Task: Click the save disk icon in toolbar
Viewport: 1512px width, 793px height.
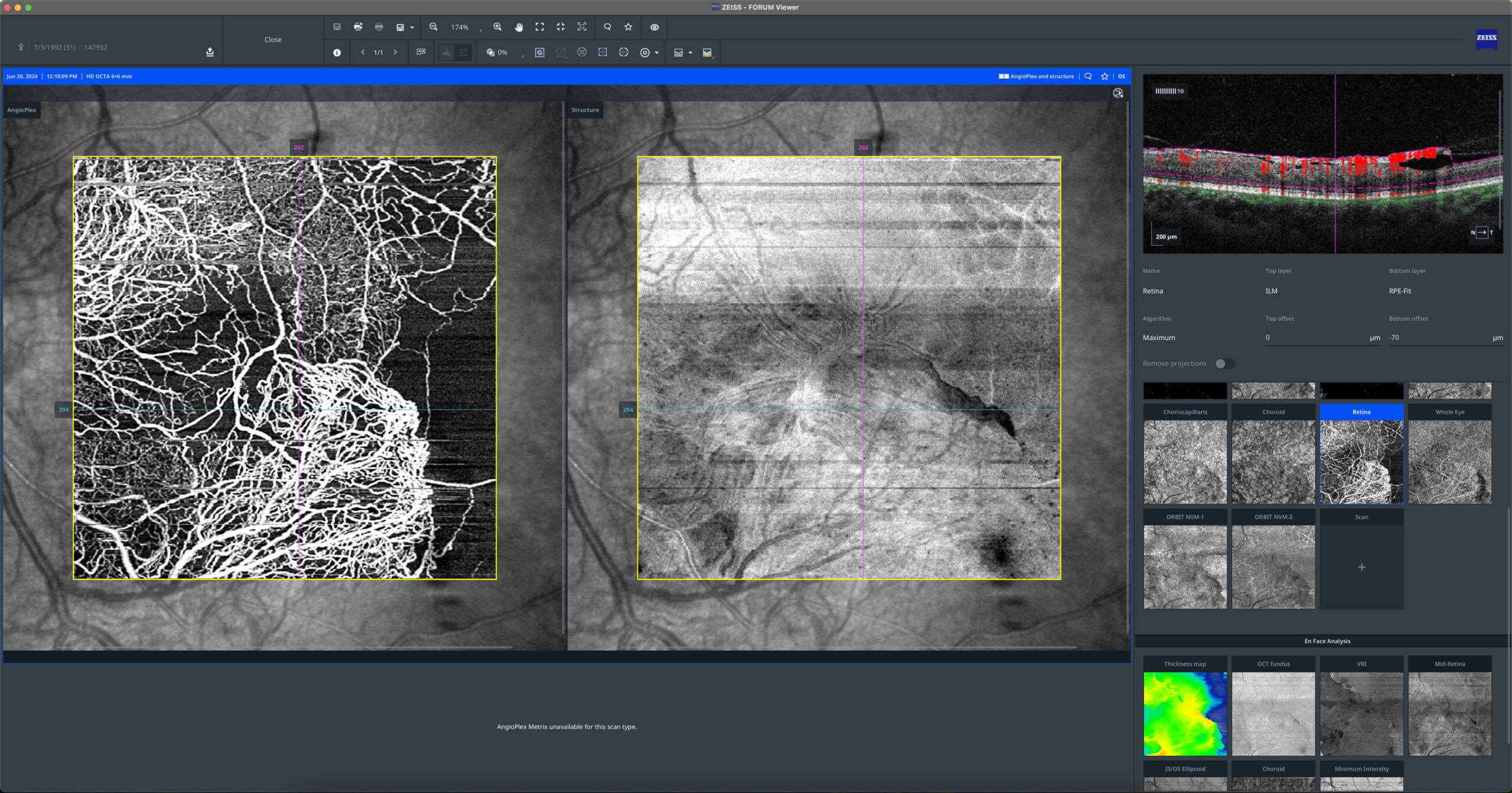Action: point(337,27)
